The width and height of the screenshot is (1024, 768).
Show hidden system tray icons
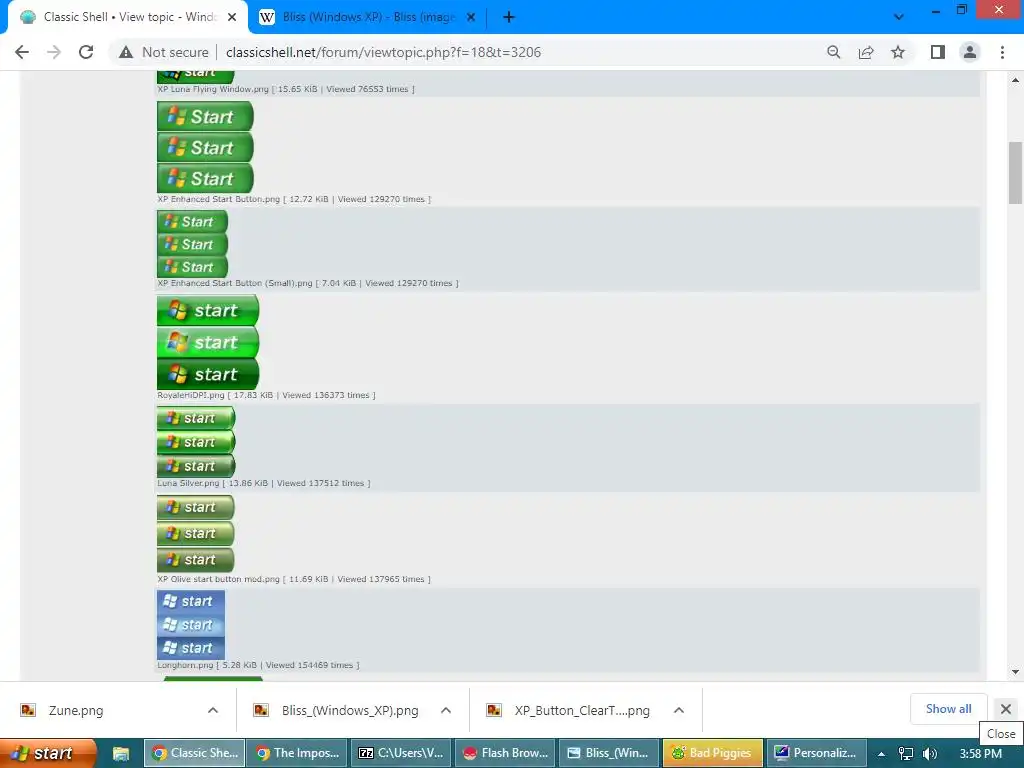coord(881,754)
